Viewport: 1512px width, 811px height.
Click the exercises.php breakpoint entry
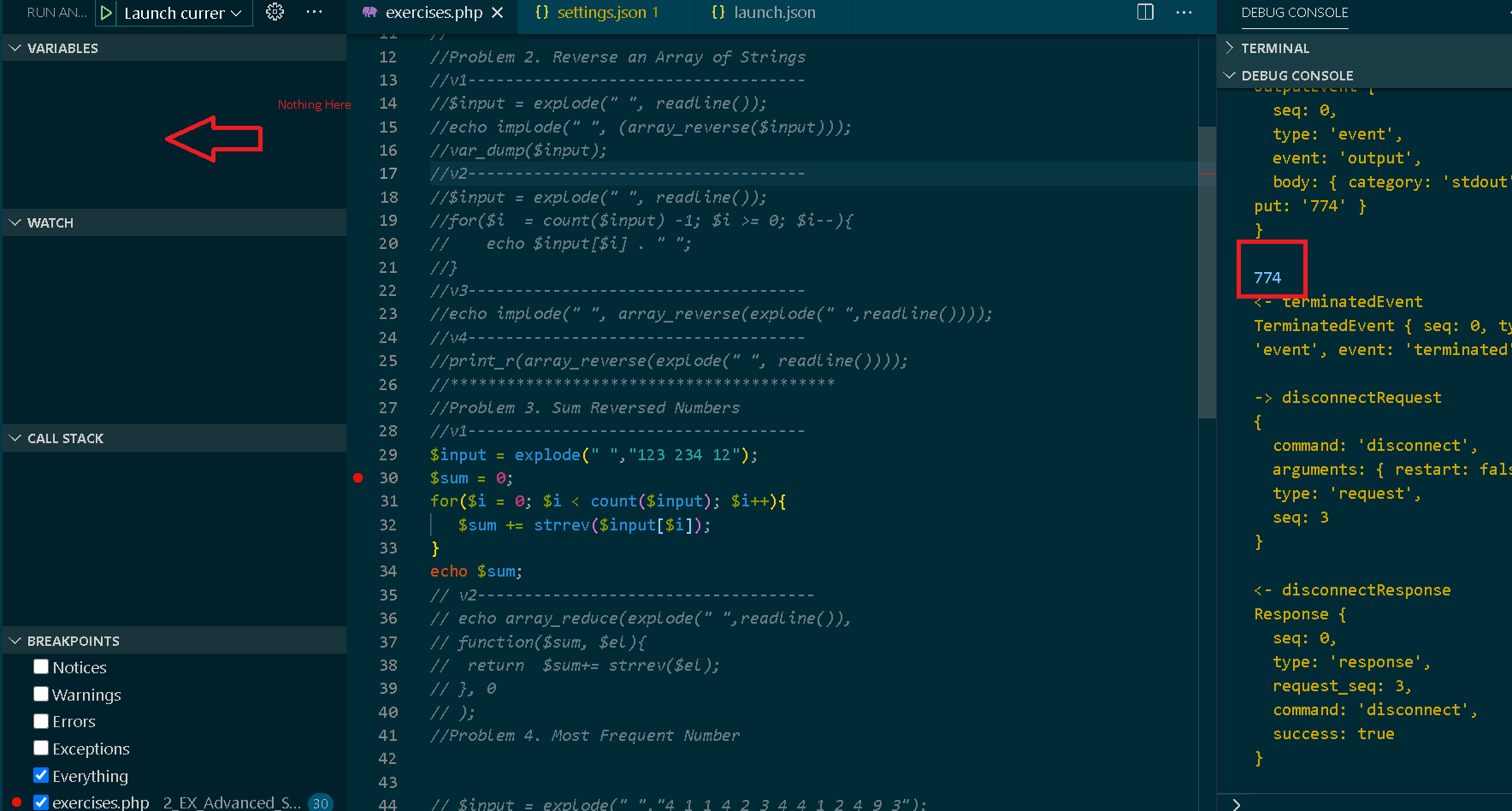[x=174, y=802]
